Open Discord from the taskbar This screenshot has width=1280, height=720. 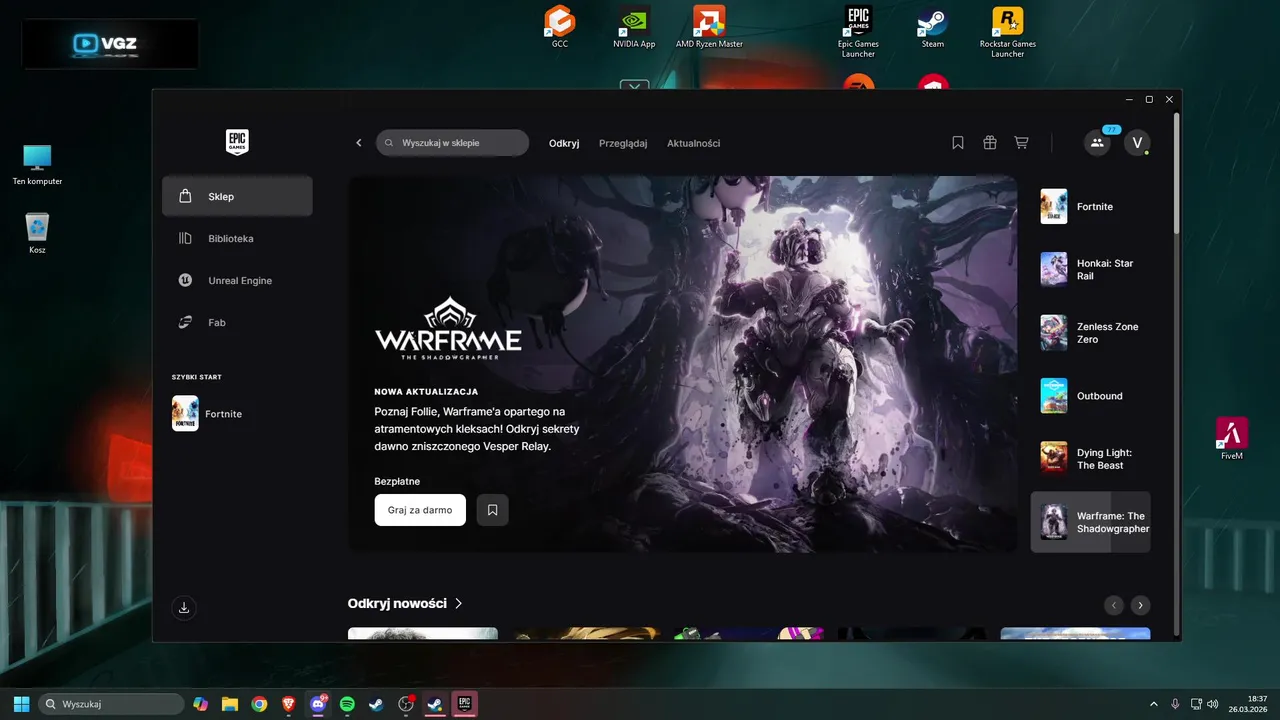click(x=318, y=704)
